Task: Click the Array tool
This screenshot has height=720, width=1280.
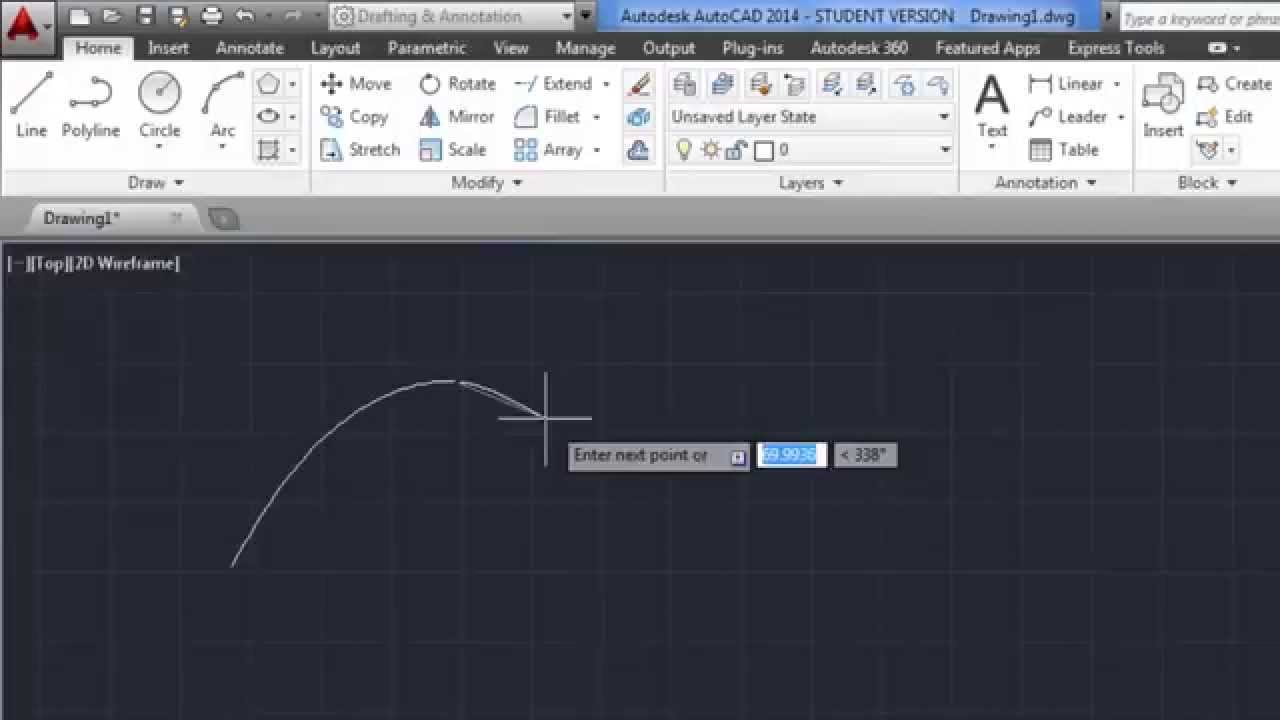Action: tap(548, 150)
